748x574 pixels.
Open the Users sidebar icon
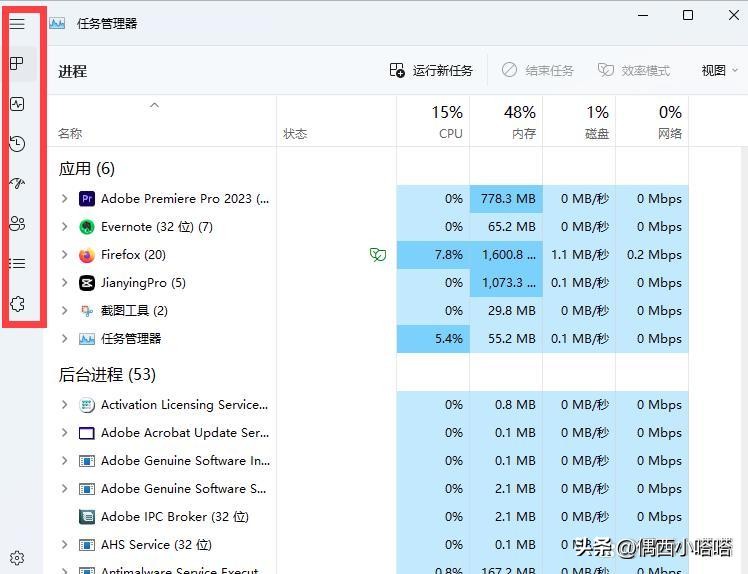pos(17,223)
